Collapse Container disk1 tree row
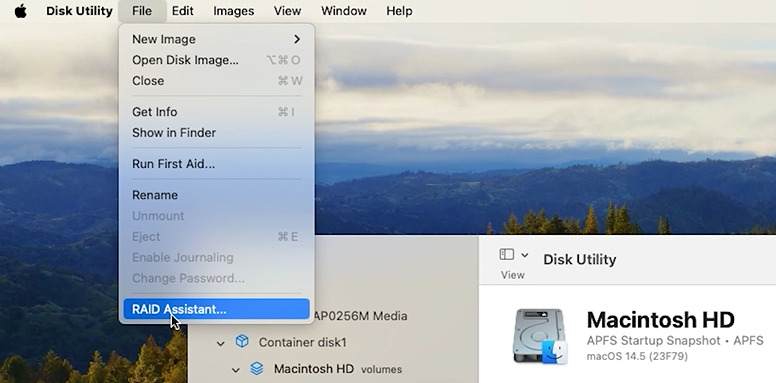 pos(221,343)
